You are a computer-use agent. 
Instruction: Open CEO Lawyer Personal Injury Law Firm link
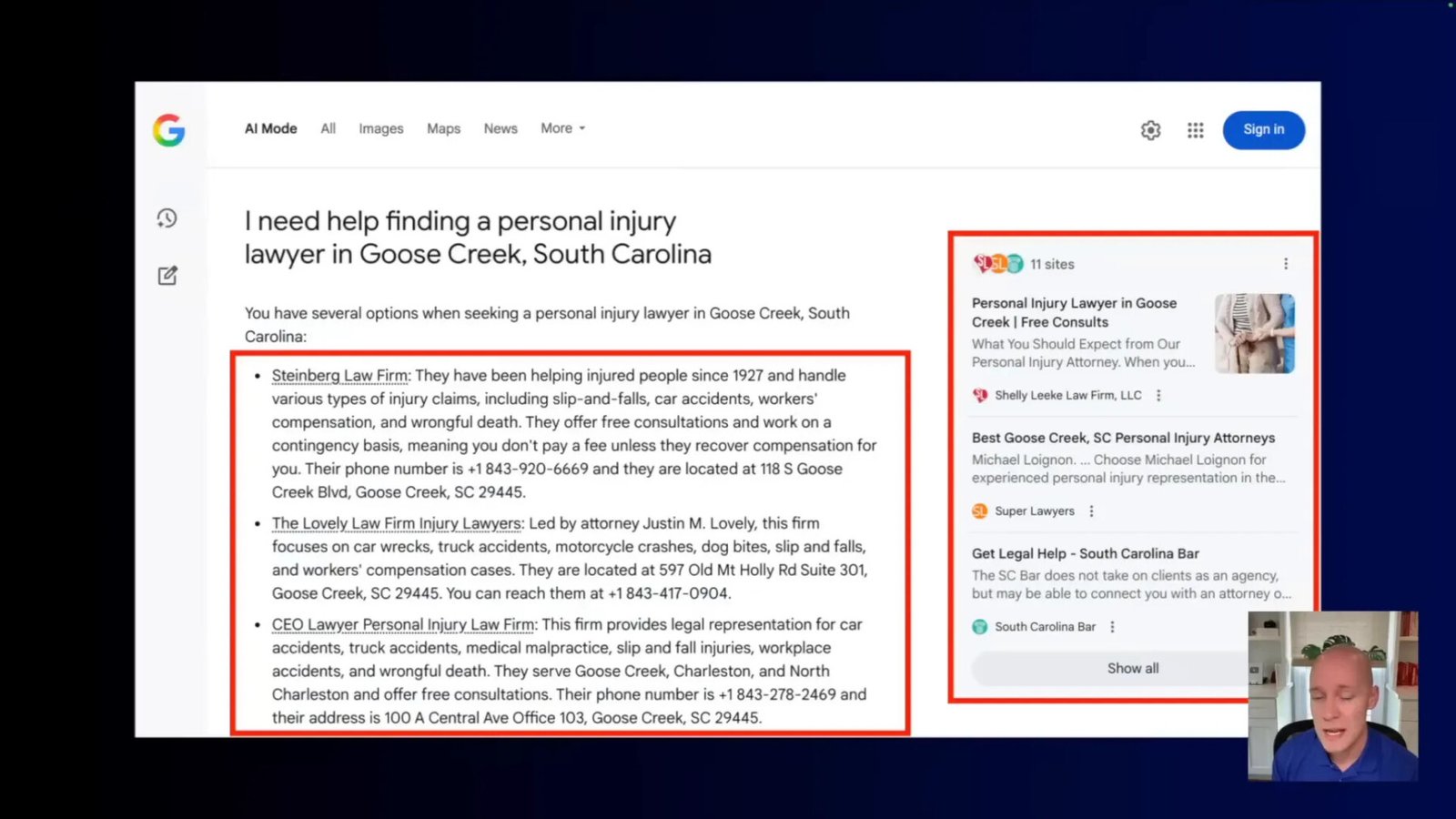(405, 624)
